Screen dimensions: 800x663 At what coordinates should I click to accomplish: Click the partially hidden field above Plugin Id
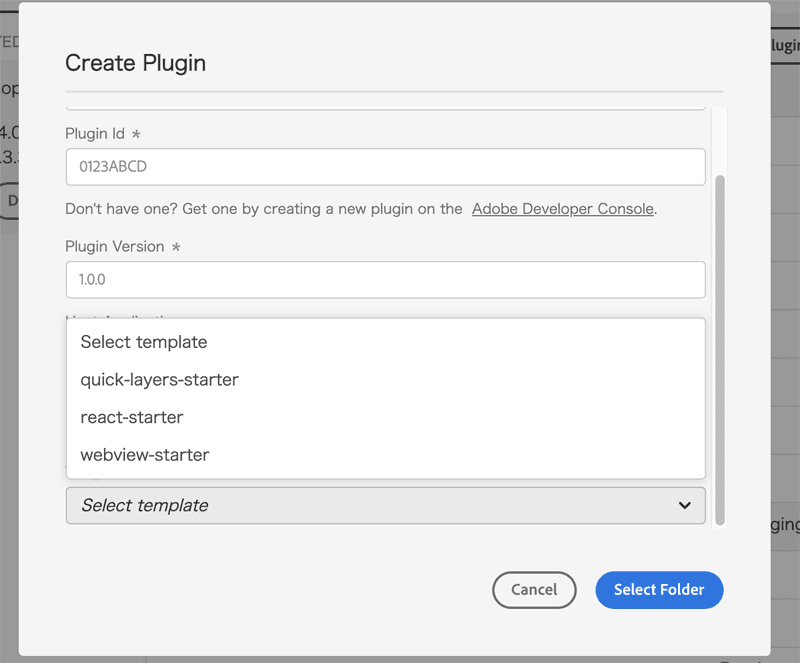pos(385,106)
